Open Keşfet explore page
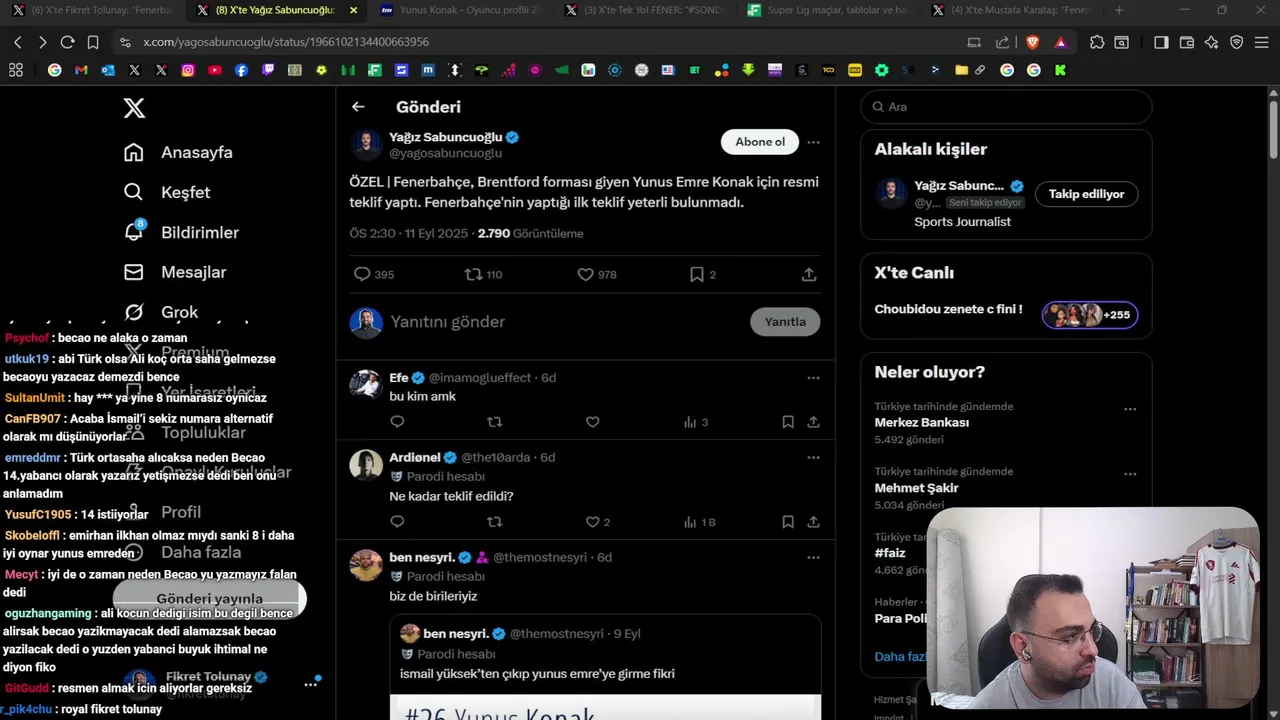The height and width of the screenshot is (720, 1280). tap(167, 192)
